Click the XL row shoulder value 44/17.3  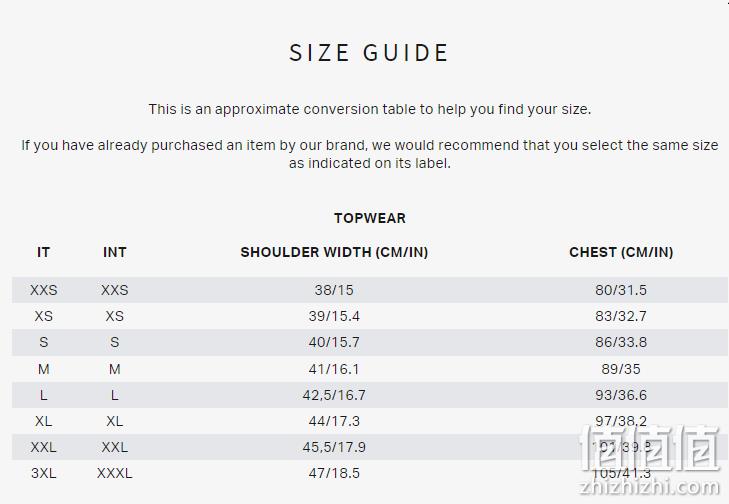pyautogui.click(x=334, y=421)
